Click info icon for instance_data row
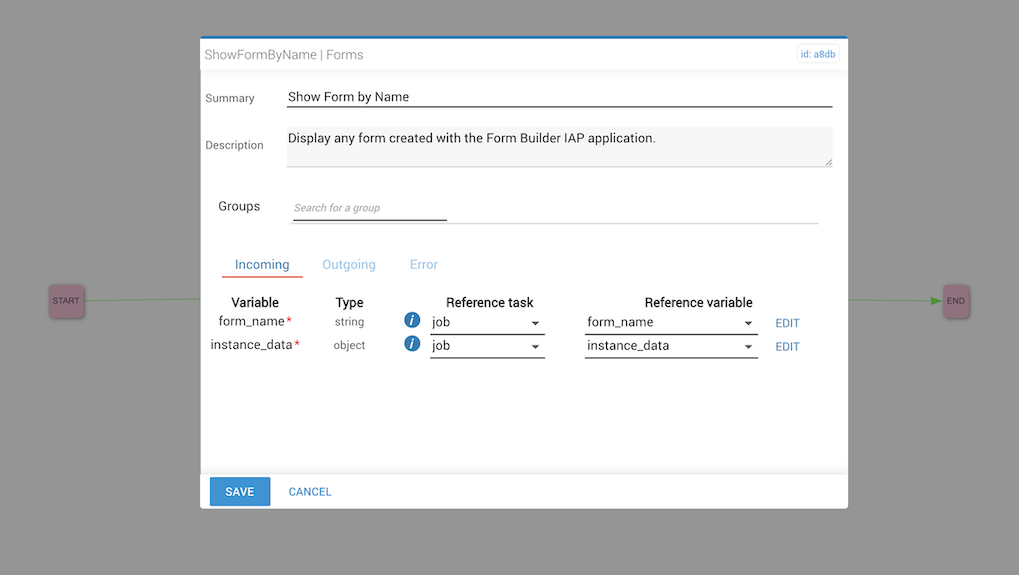 pyautogui.click(x=412, y=343)
